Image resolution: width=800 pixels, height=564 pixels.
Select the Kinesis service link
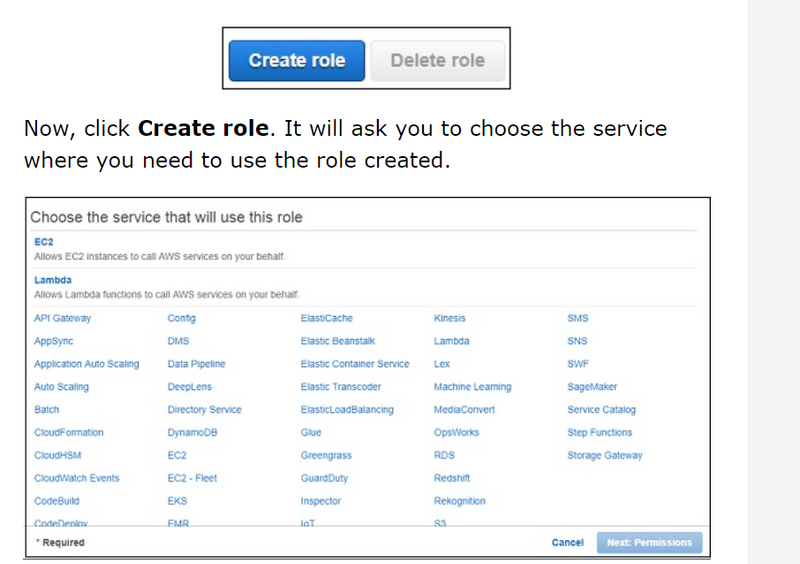point(450,318)
